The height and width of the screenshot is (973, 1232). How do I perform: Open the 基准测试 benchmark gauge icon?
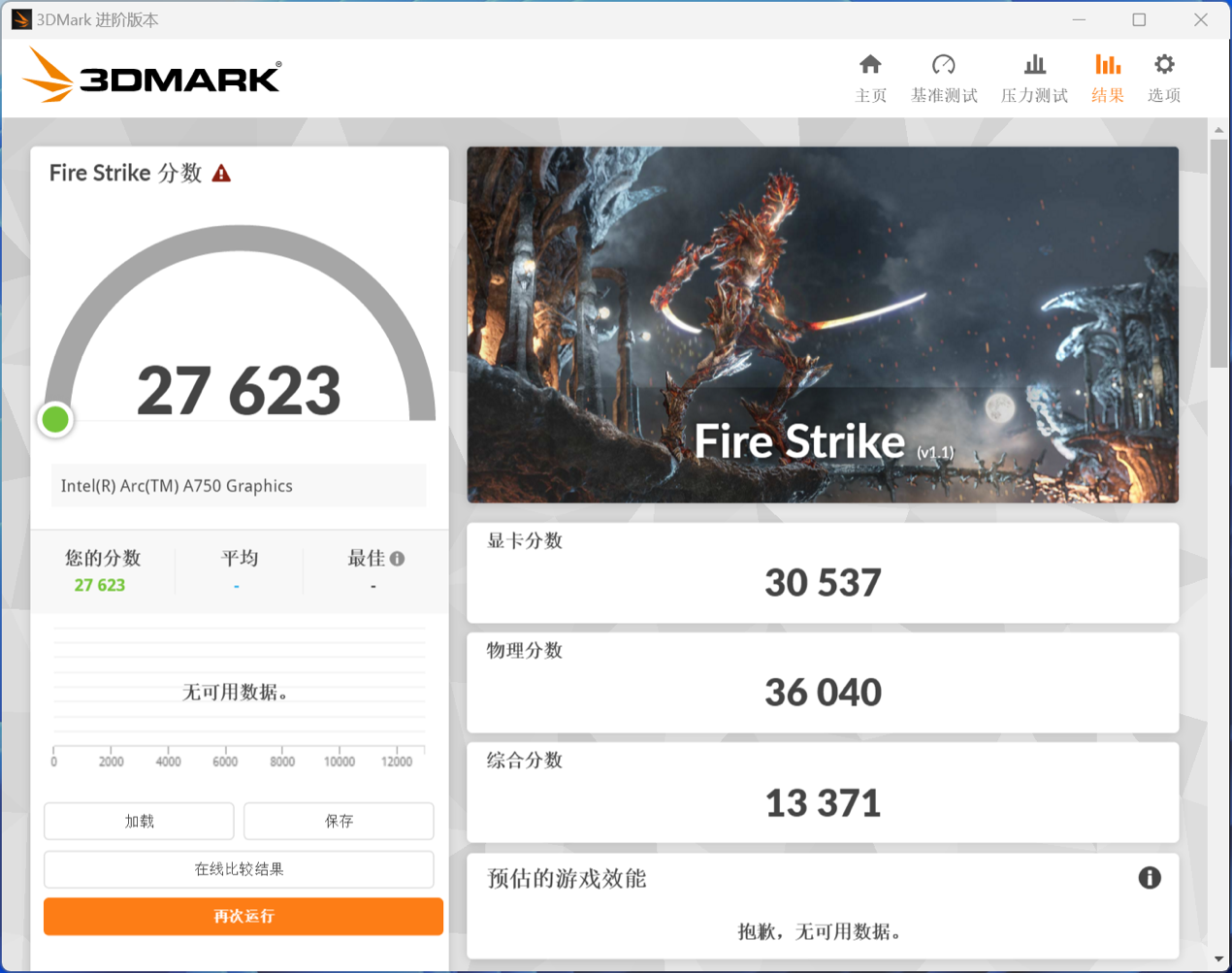coord(943,65)
